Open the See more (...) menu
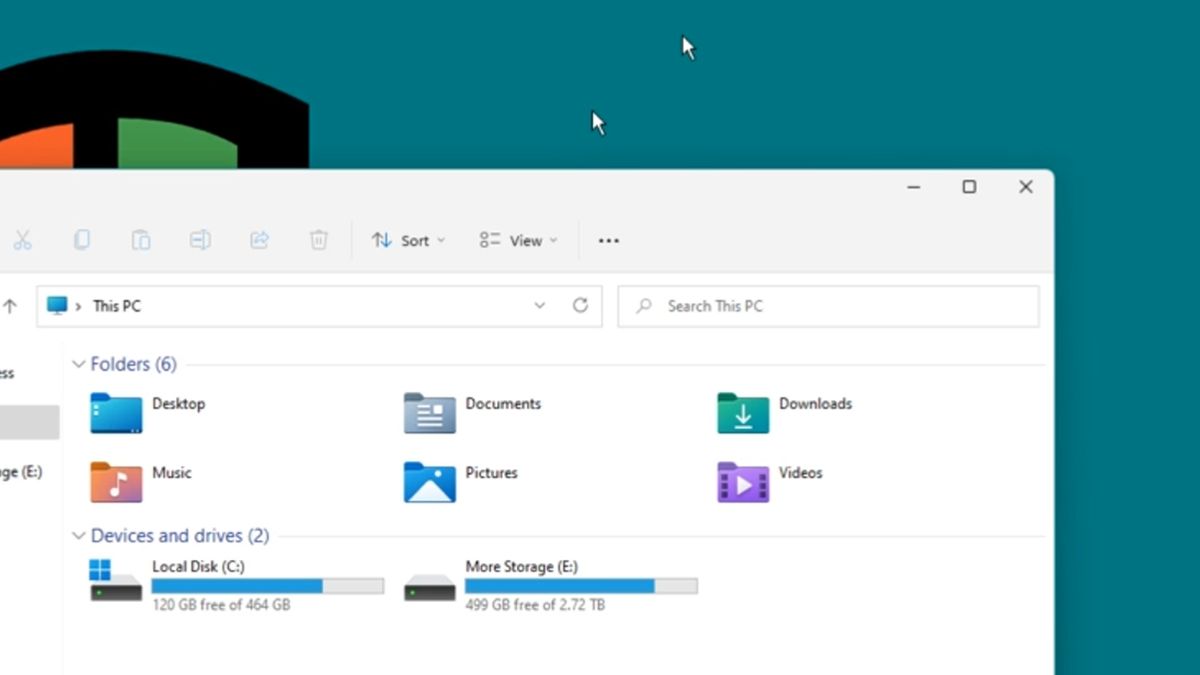This screenshot has width=1200, height=675. (608, 240)
